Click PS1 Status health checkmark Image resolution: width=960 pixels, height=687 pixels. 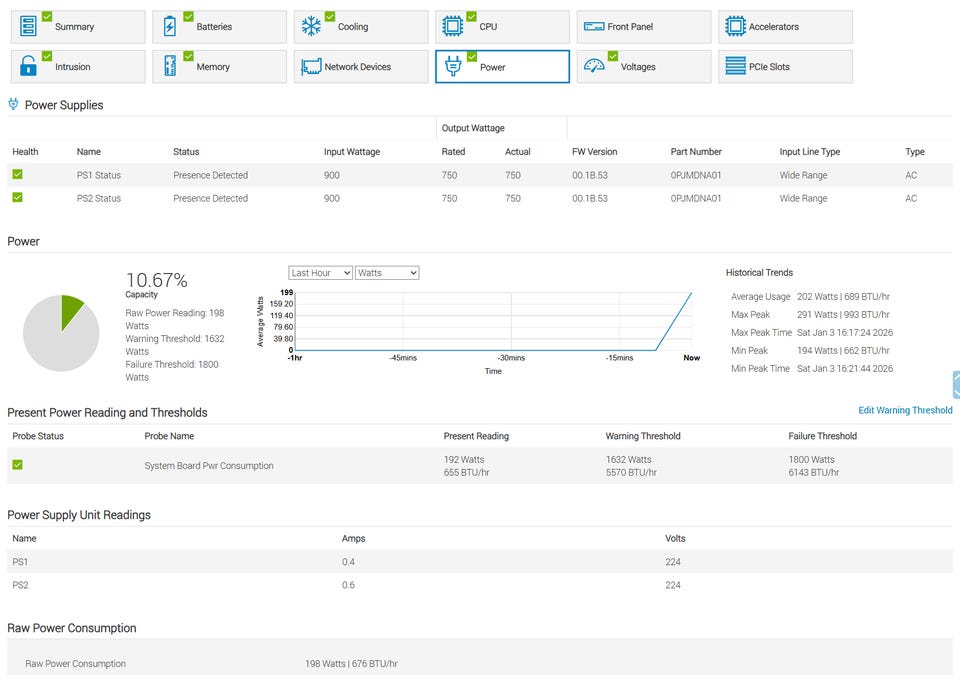17,175
